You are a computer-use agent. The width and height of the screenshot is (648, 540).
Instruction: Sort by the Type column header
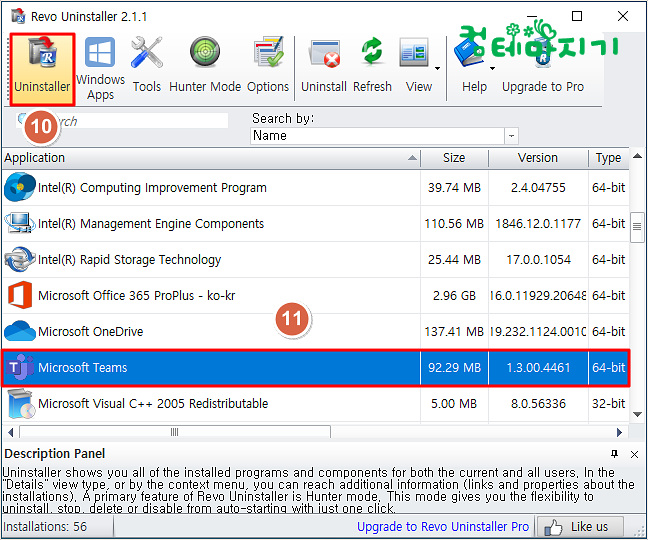tap(608, 158)
